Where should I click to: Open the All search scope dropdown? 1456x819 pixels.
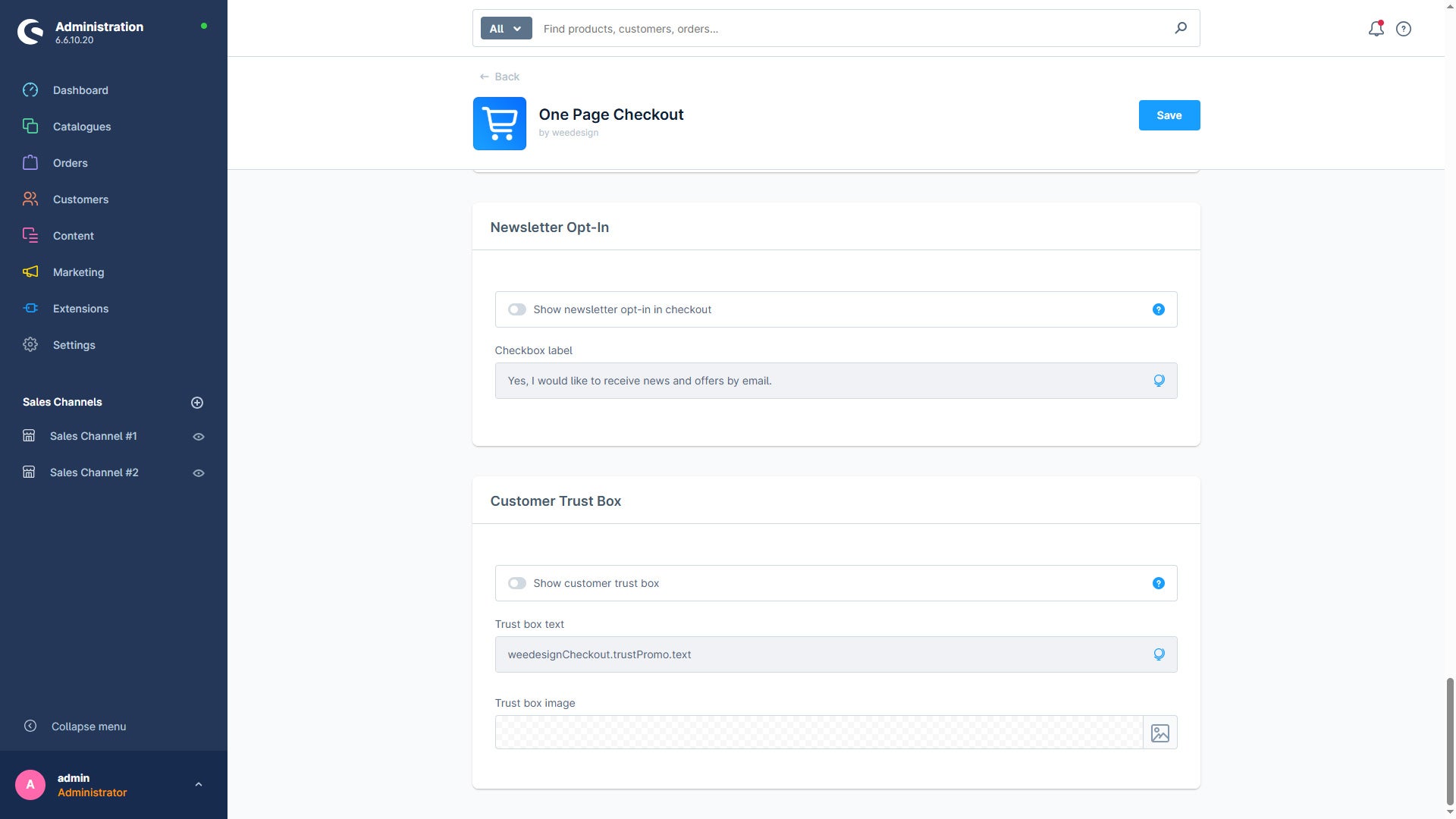pyautogui.click(x=507, y=29)
